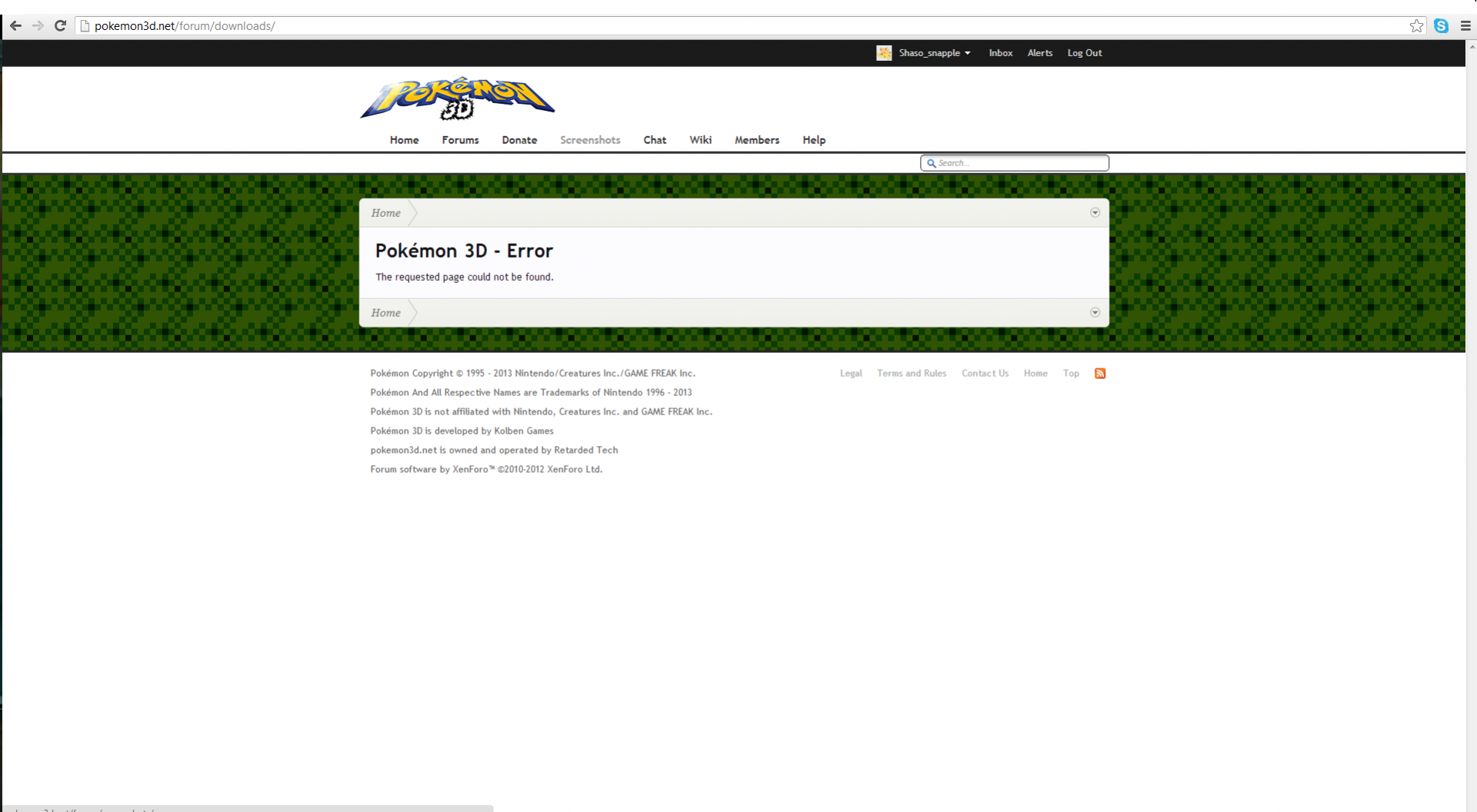Open the Forums tab
The height and width of the screenshot is (812, 1477).
(460, 140)
